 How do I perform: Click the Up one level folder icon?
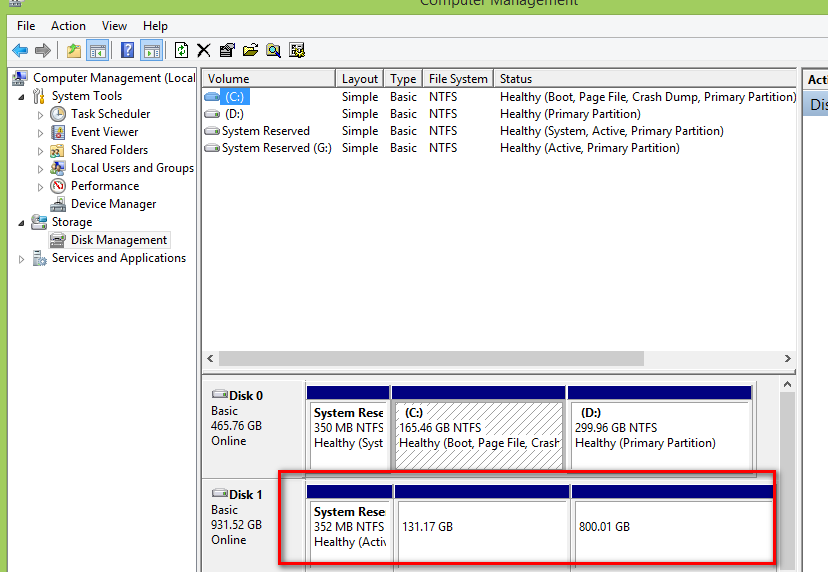coord(74,51)
